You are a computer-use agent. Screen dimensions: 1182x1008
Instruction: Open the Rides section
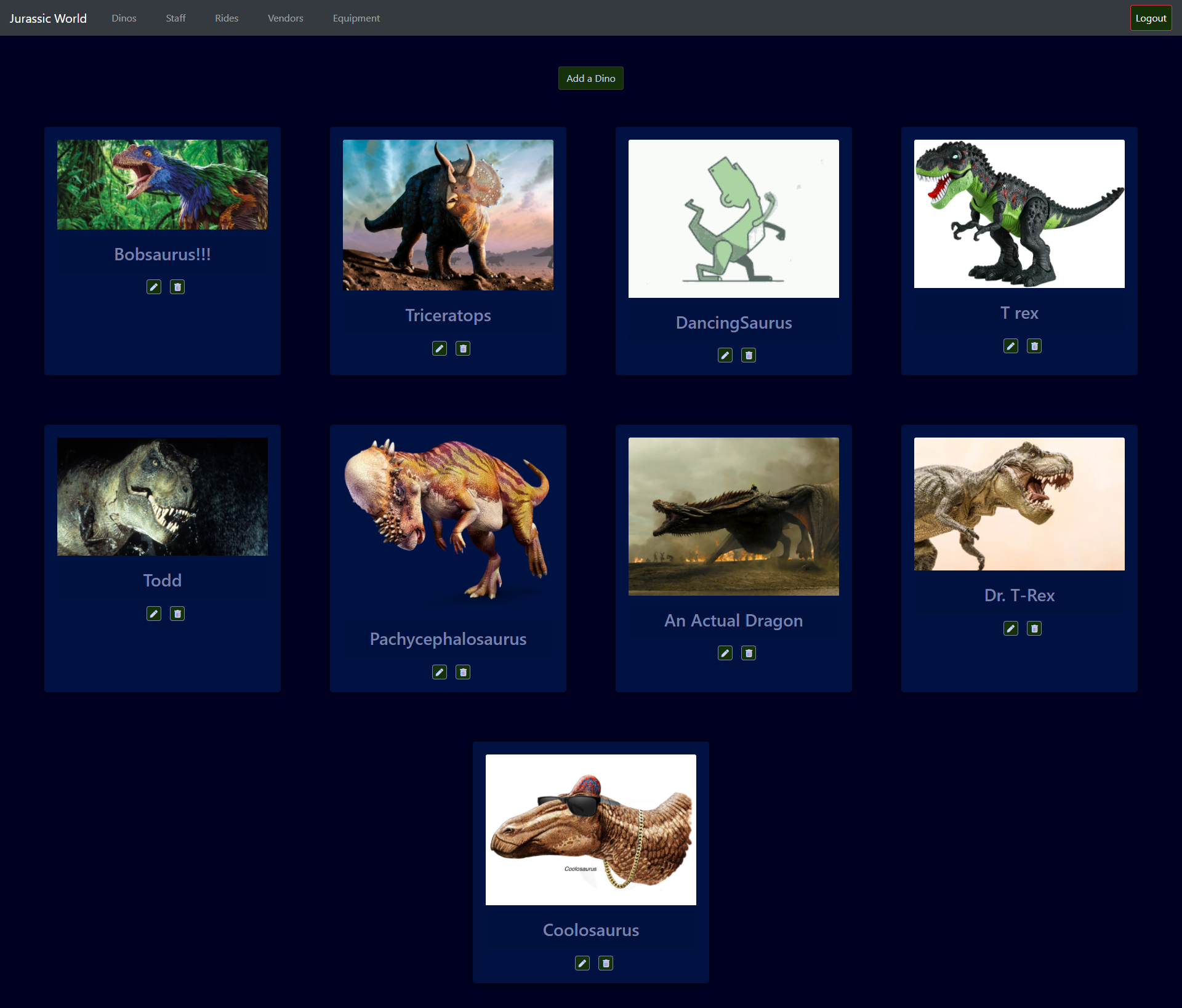[x=227, y=18]
